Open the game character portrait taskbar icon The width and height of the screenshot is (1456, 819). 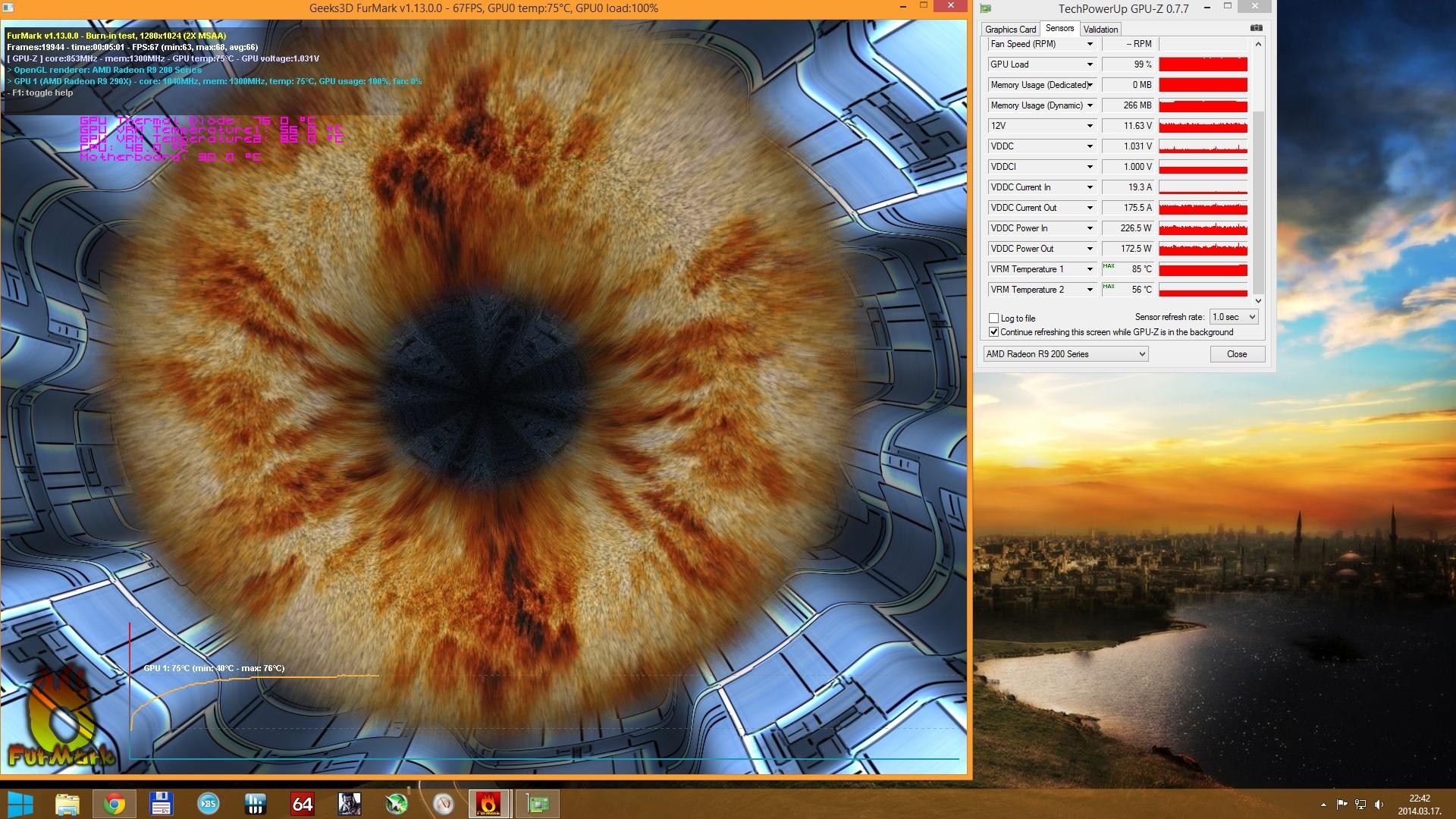350,804
